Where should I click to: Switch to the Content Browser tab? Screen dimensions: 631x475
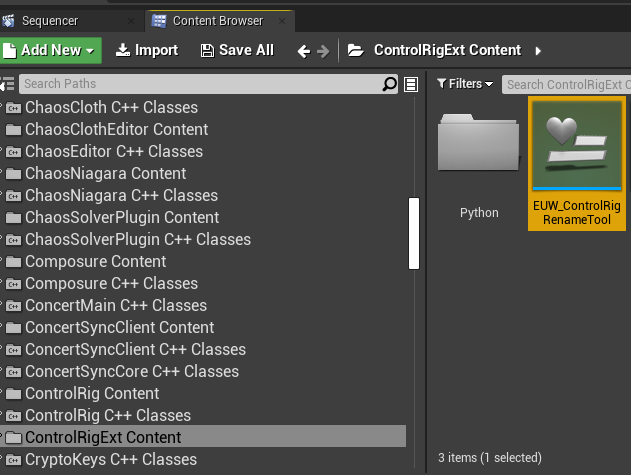[218, 21]
